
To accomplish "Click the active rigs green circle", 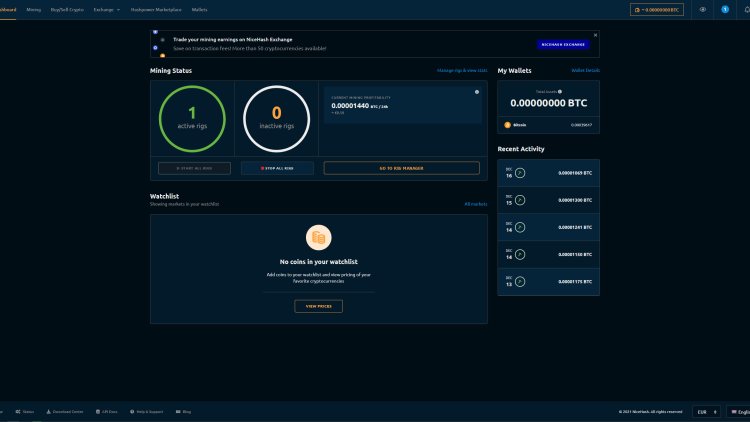I will pos(192,119).
